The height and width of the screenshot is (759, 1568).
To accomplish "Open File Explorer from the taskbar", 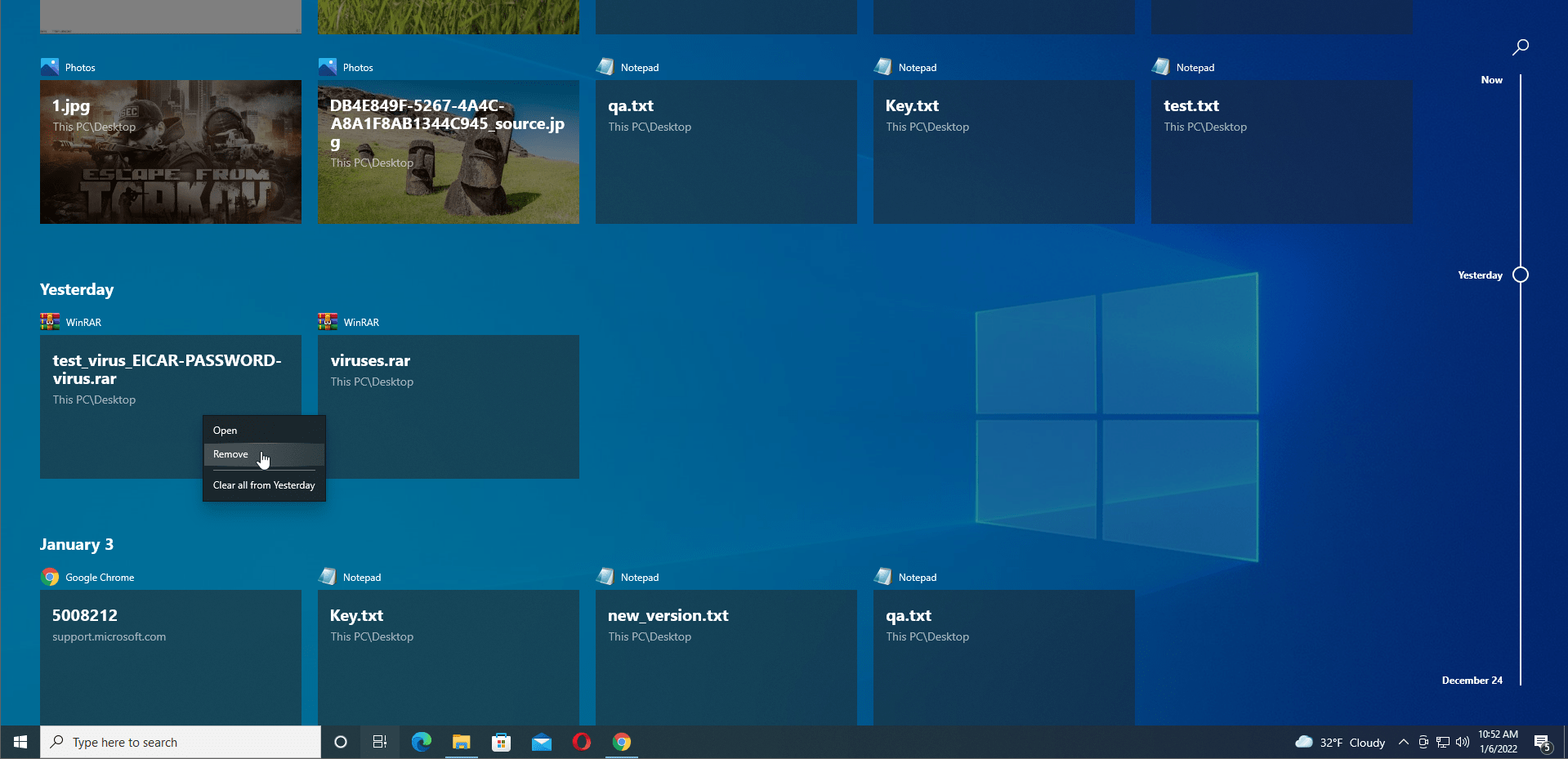I will coord(461,742).
